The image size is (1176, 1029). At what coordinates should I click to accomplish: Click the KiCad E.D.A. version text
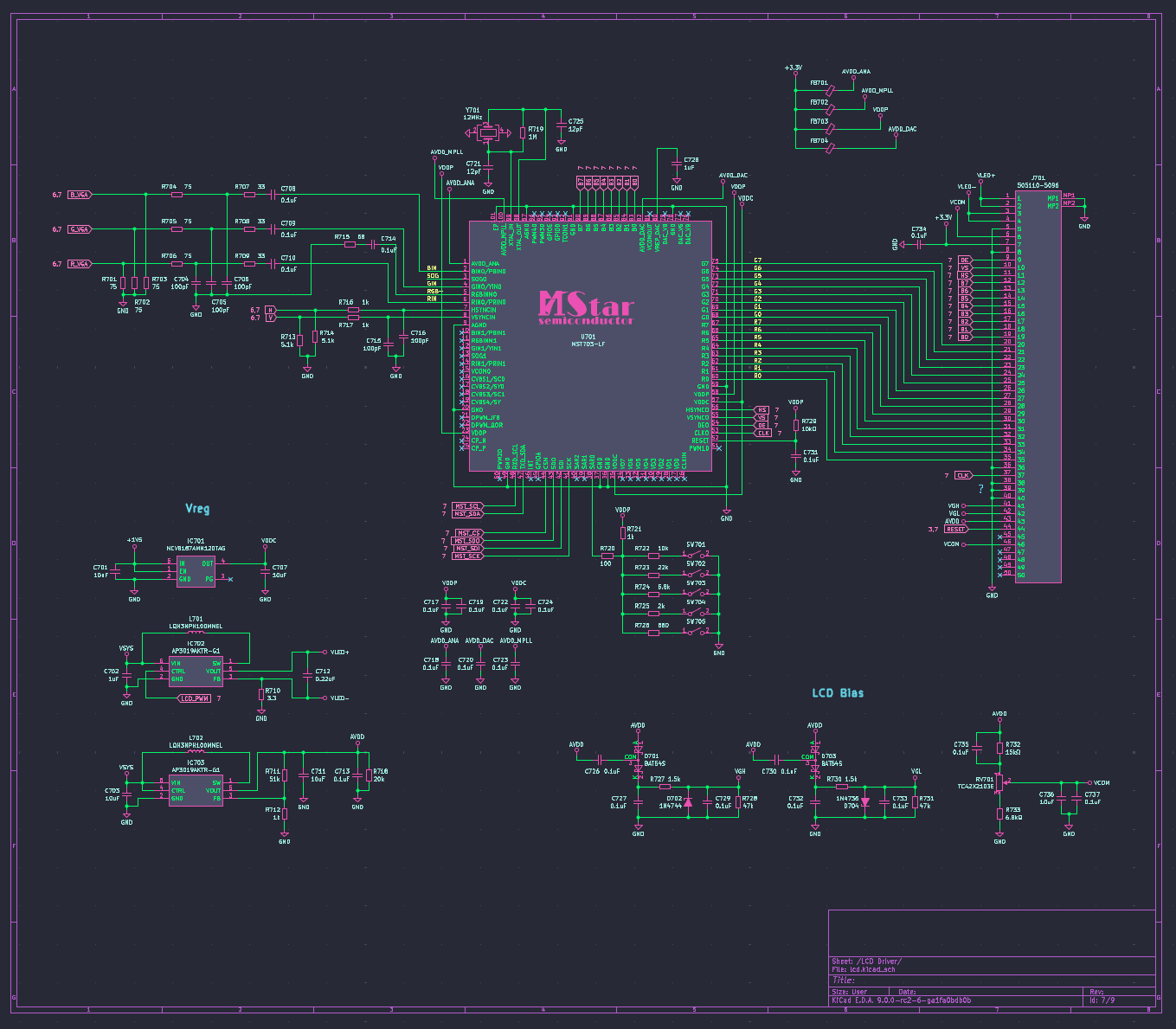click(x=901, y=1000)
